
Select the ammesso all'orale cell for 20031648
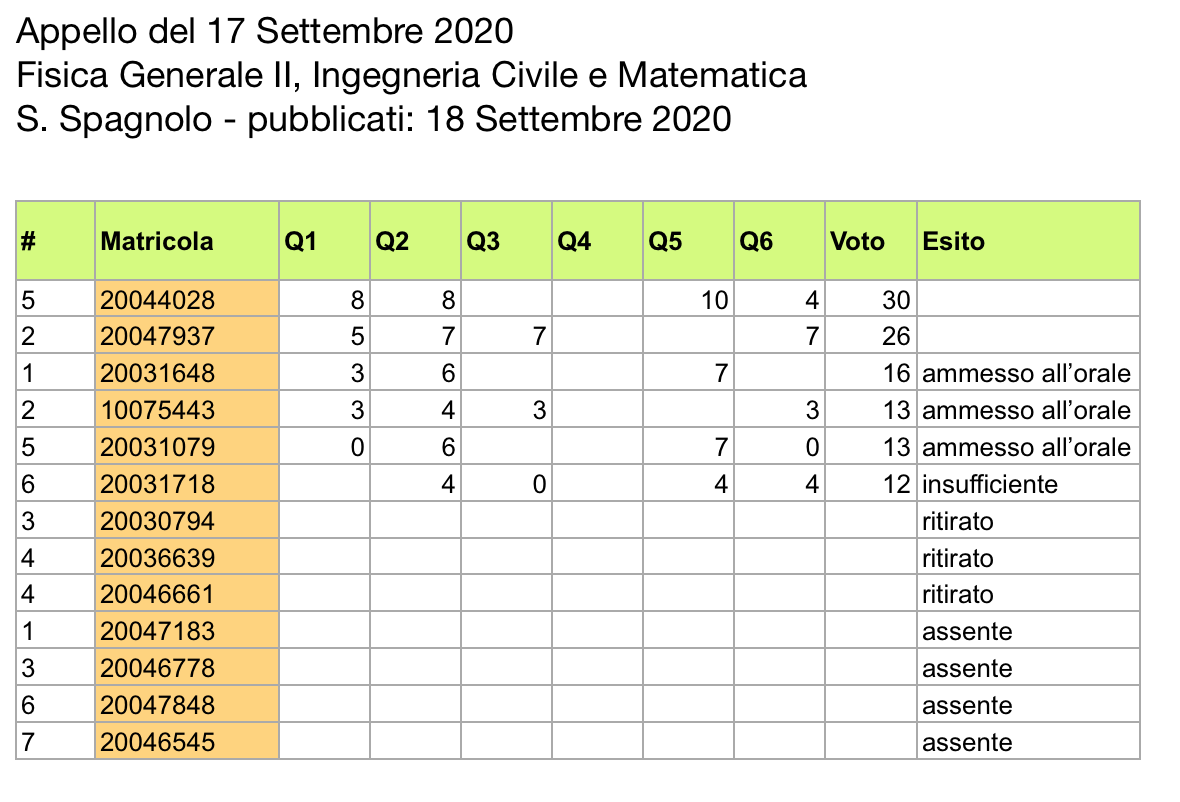(x=1027, y=373)
